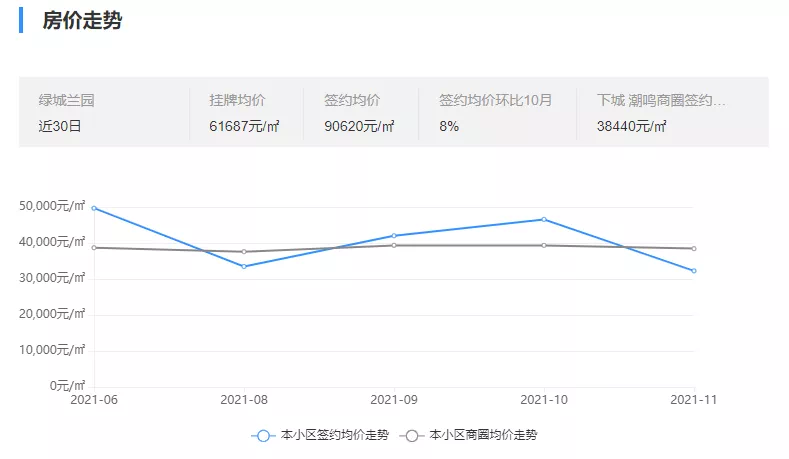
Task: Click gray line data point at 2021-11
Action: pyautogui.click(x=693, y=249)
